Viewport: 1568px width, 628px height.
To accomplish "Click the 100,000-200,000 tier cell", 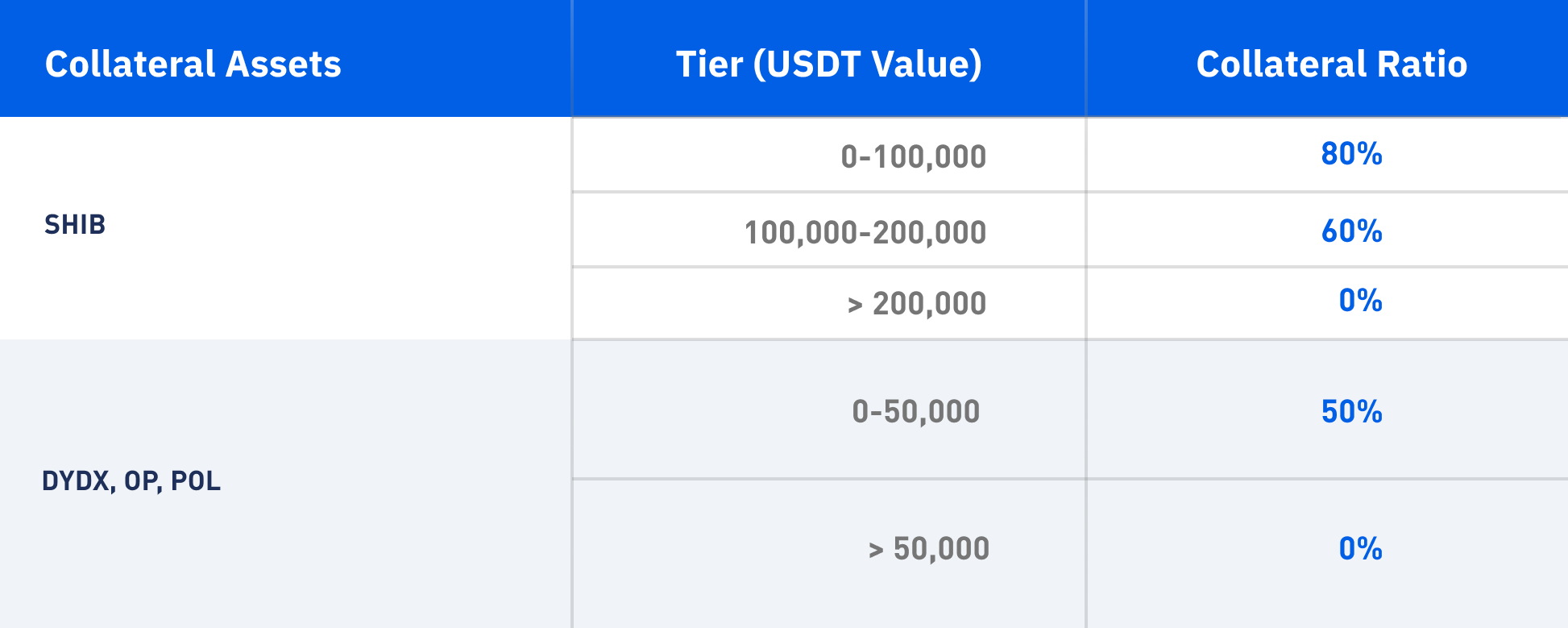I will tap(865, 232).
